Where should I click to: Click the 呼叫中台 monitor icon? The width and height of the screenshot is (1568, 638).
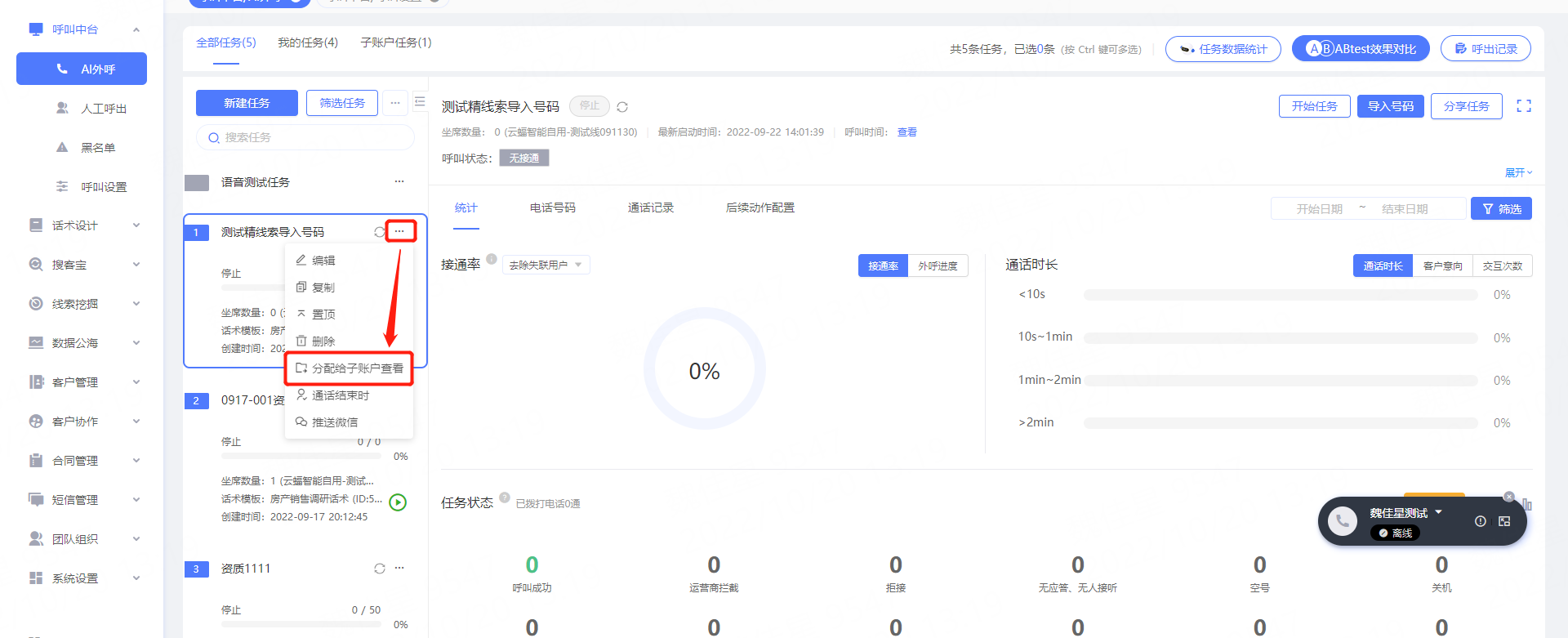36,29
